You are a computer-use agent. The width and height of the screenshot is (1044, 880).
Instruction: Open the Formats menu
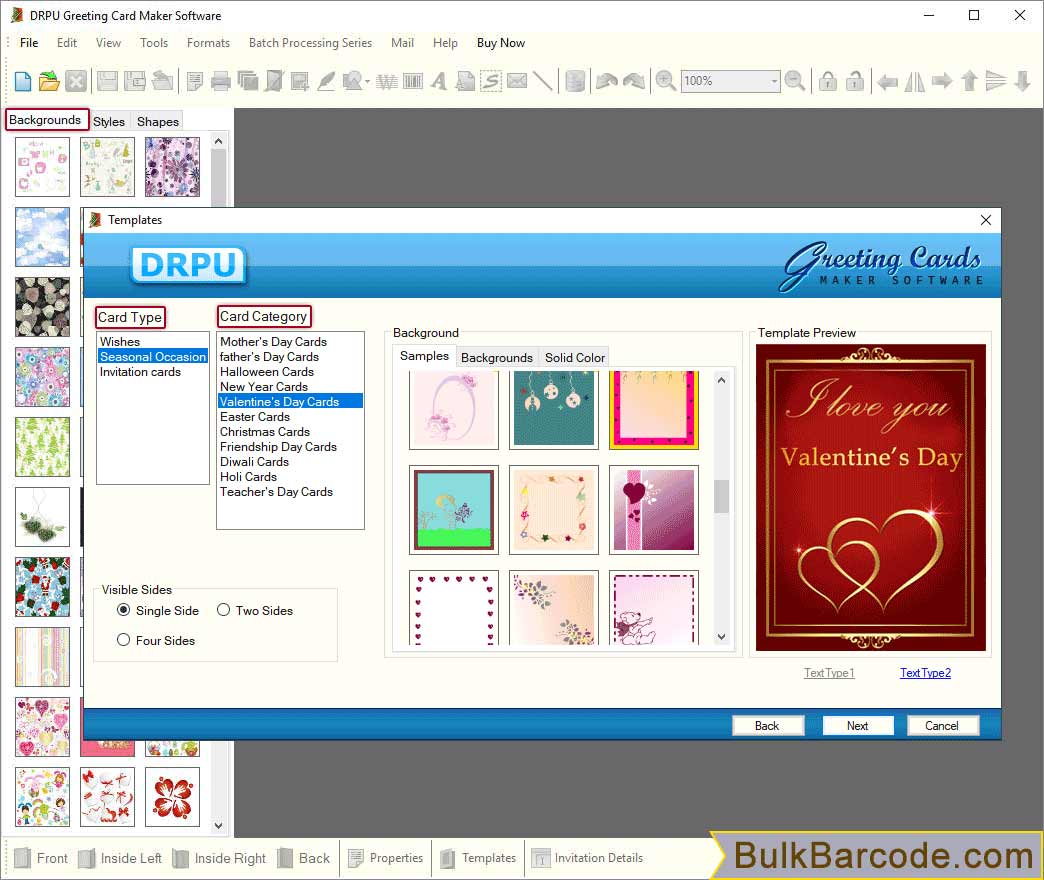click(x=208, y=43)
